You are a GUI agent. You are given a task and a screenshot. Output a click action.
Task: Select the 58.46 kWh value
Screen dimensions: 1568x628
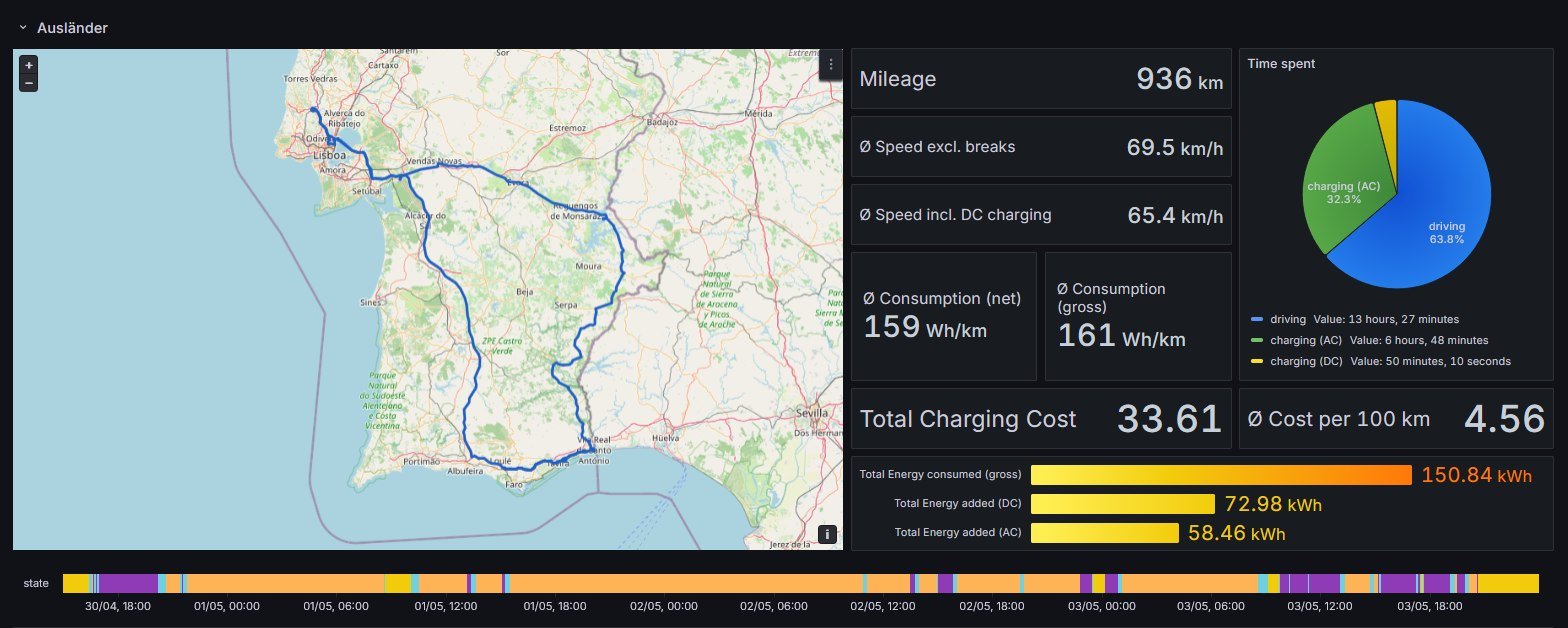click(x=1237, y=533)
